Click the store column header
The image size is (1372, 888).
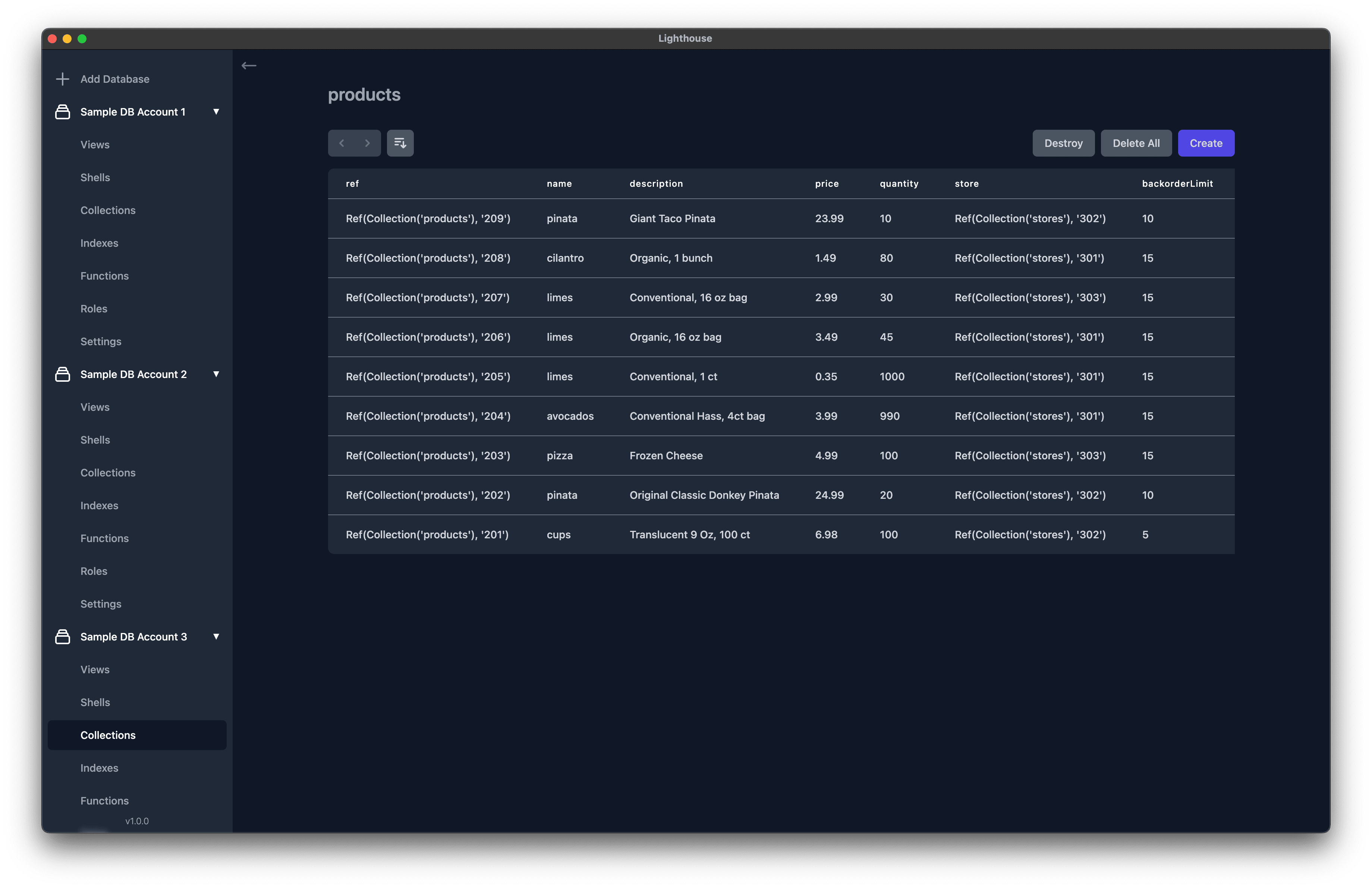966,184
